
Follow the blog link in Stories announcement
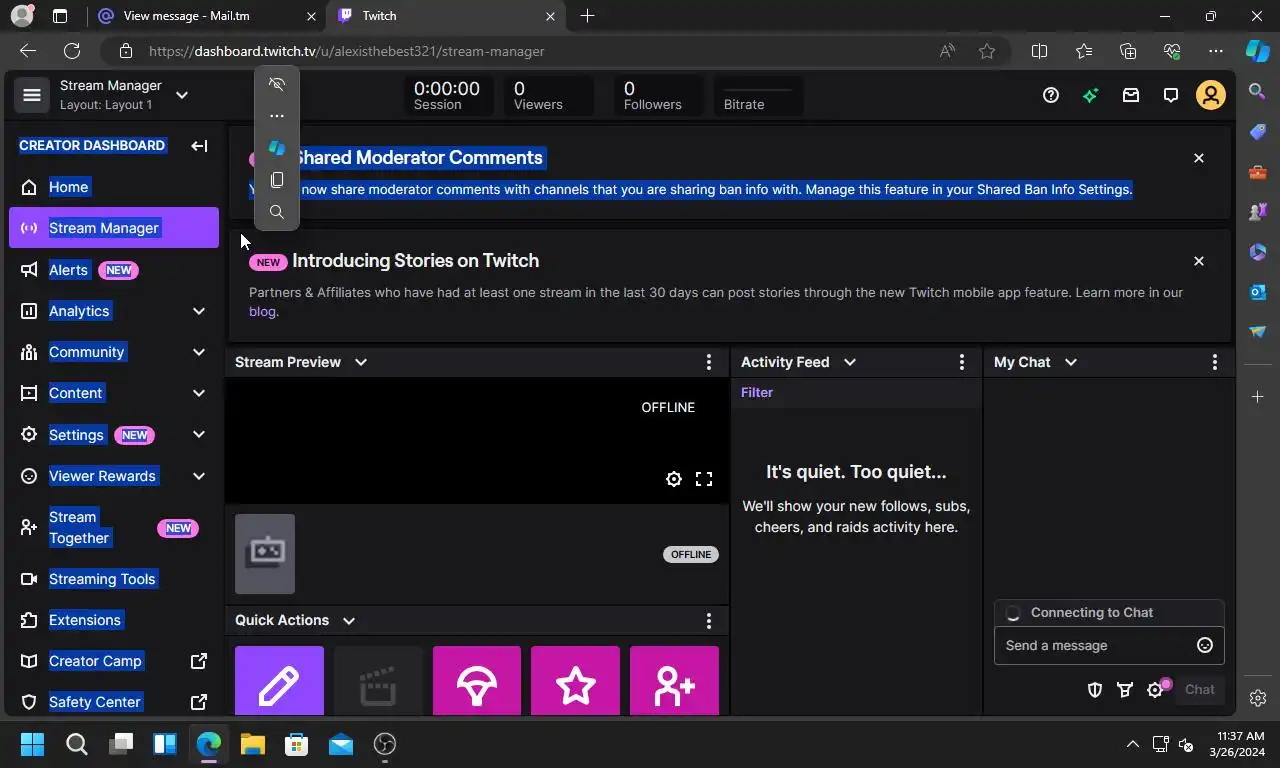coord(262,312)
